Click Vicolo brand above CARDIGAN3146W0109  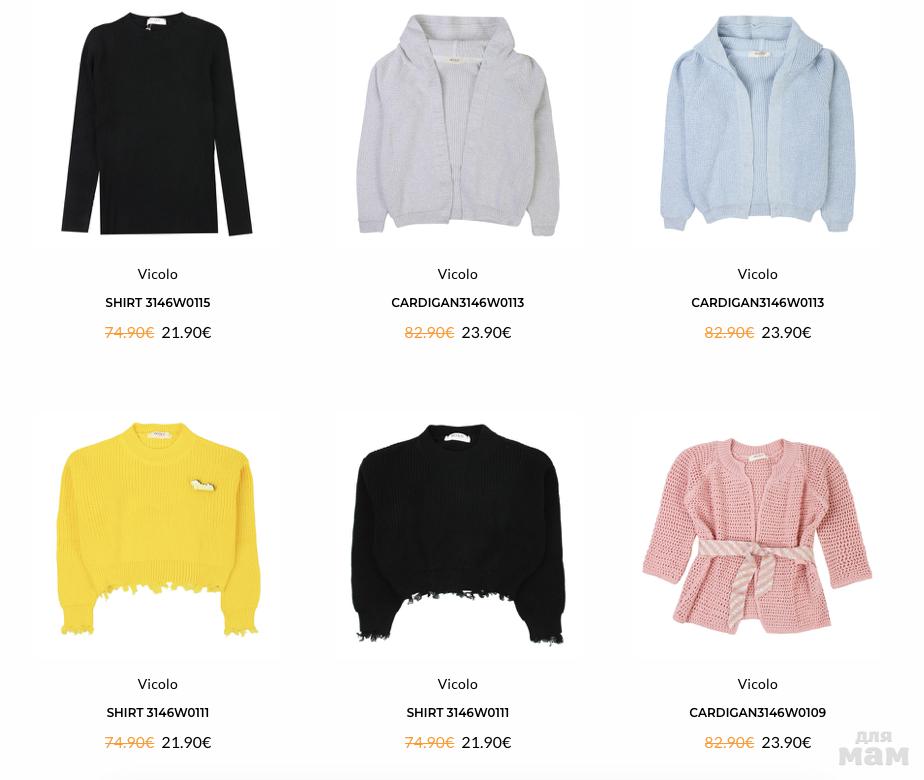pyautogui.click(x=757, y=684)
